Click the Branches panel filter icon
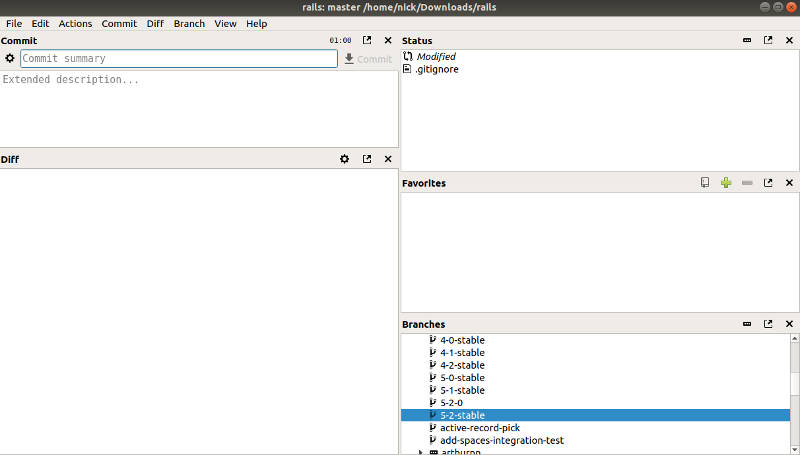Screen dimensions: 800x455 747,324
